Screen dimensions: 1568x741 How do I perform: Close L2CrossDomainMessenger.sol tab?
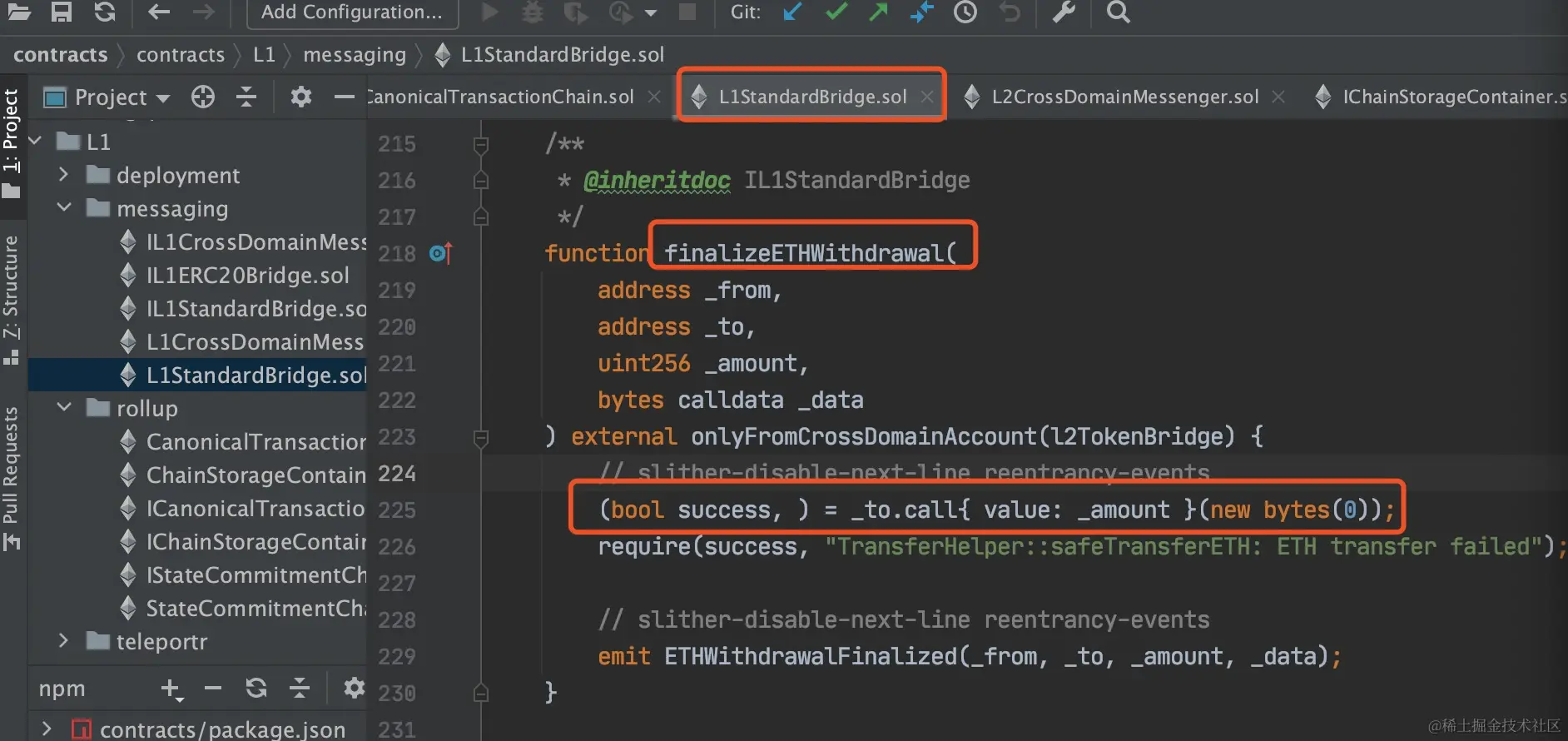tap(1278, 97)
